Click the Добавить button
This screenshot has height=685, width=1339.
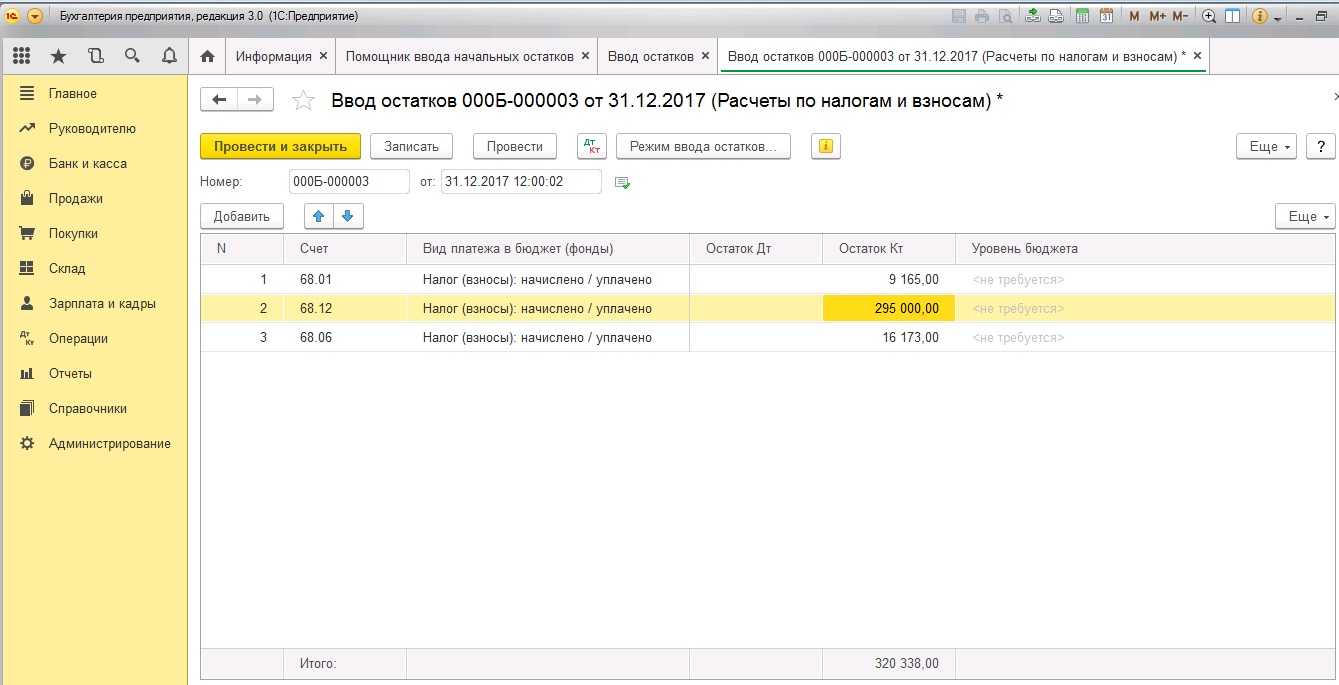point(242,216)
